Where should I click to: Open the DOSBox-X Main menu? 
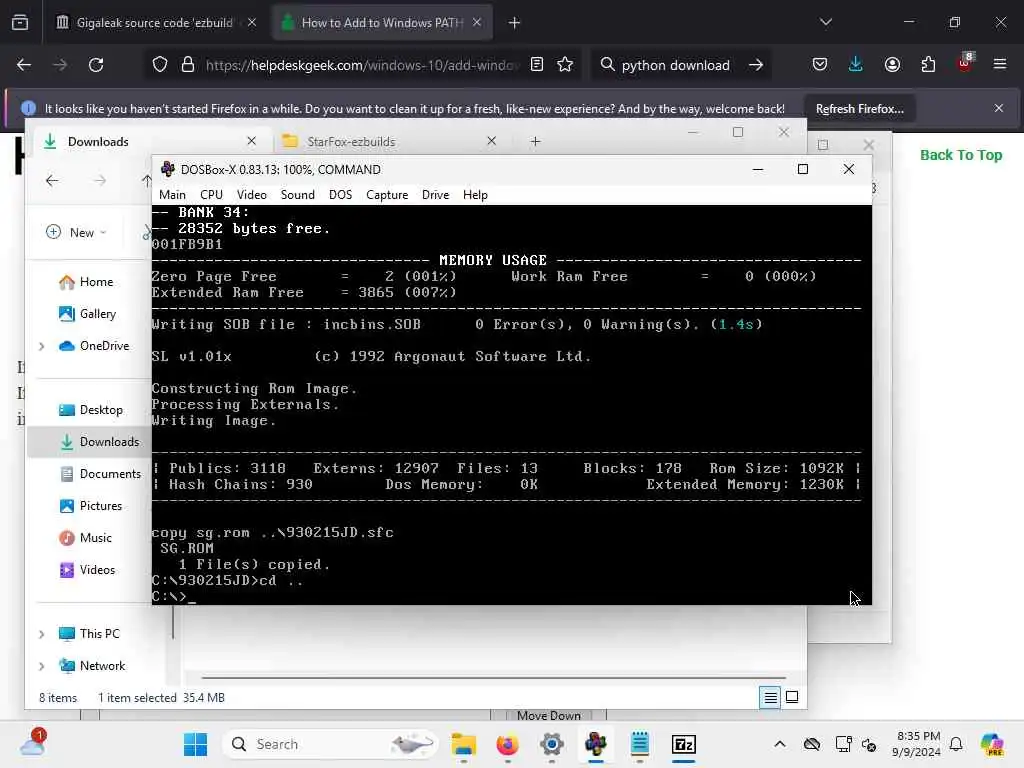(172, 195)
